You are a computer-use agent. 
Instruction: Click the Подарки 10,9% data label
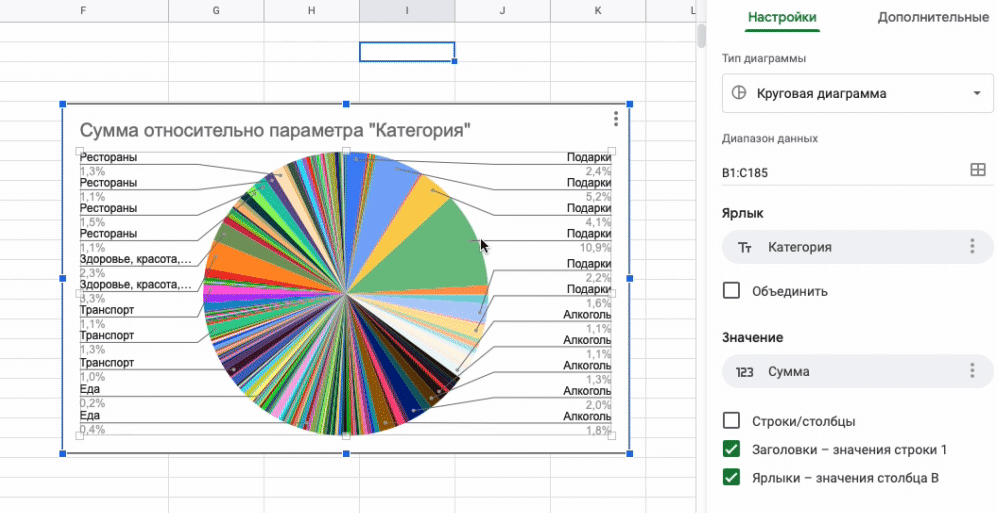pos(589,240)
